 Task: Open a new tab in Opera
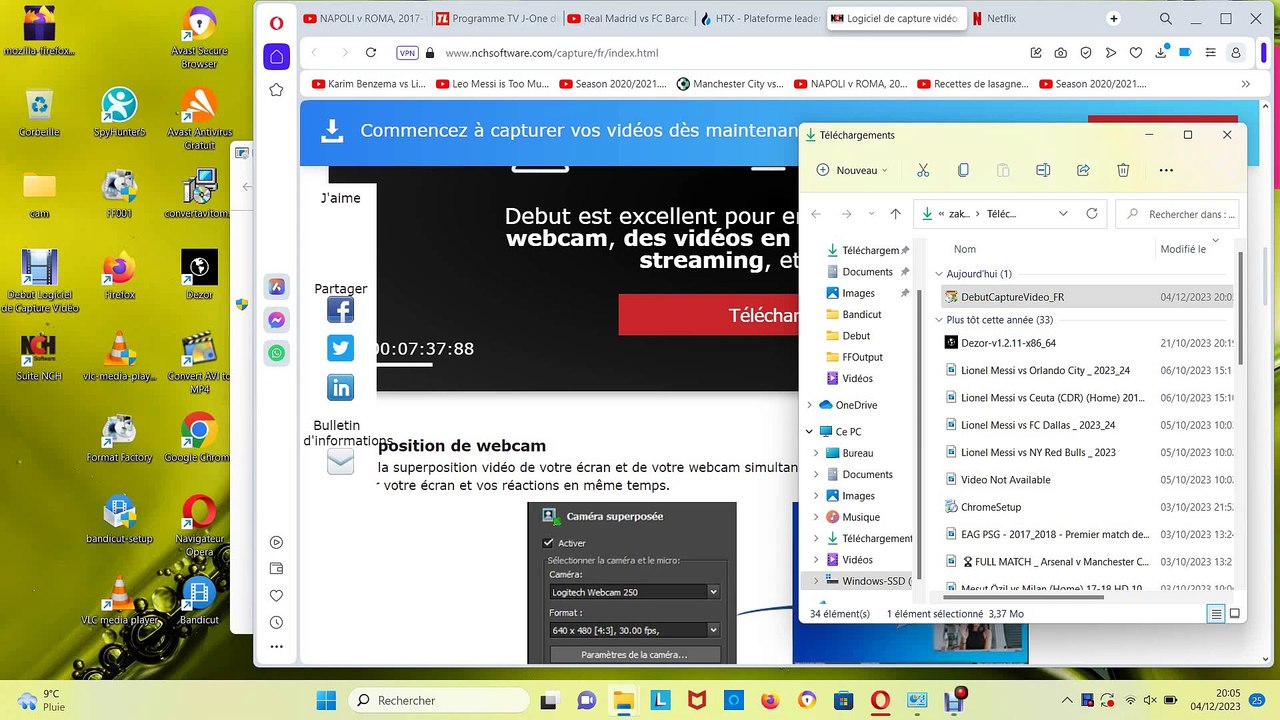1114,19
